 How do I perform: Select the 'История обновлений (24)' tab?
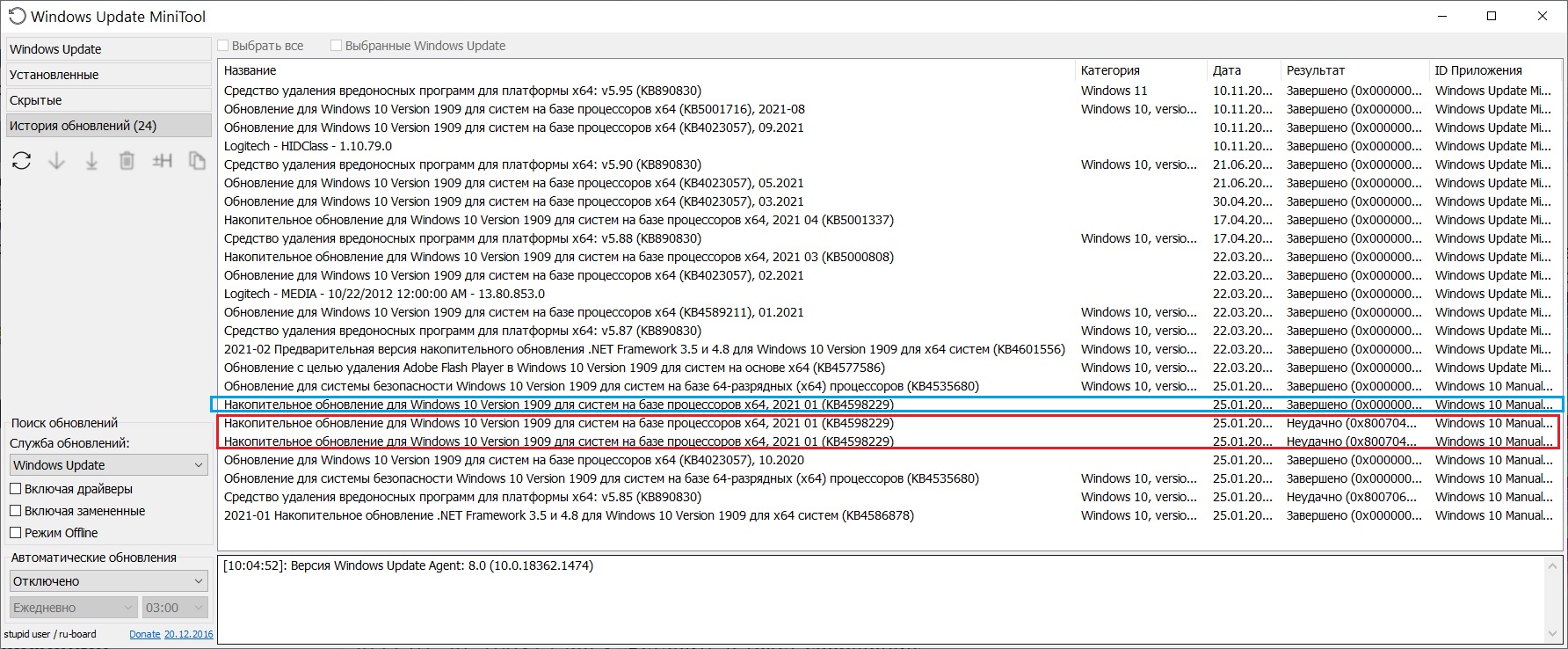(x=109, y=126)
